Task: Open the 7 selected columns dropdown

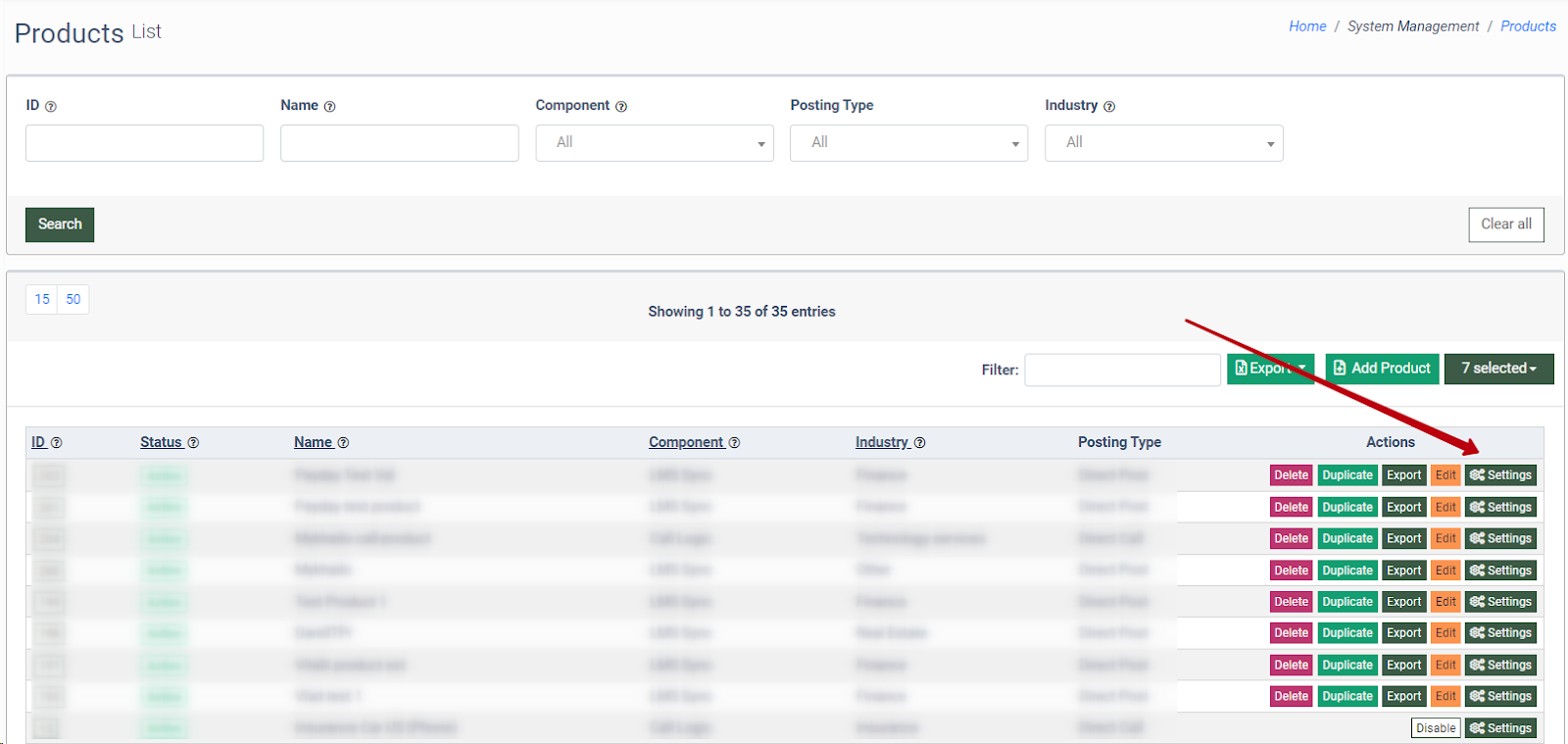Action: click(1497, 369)
